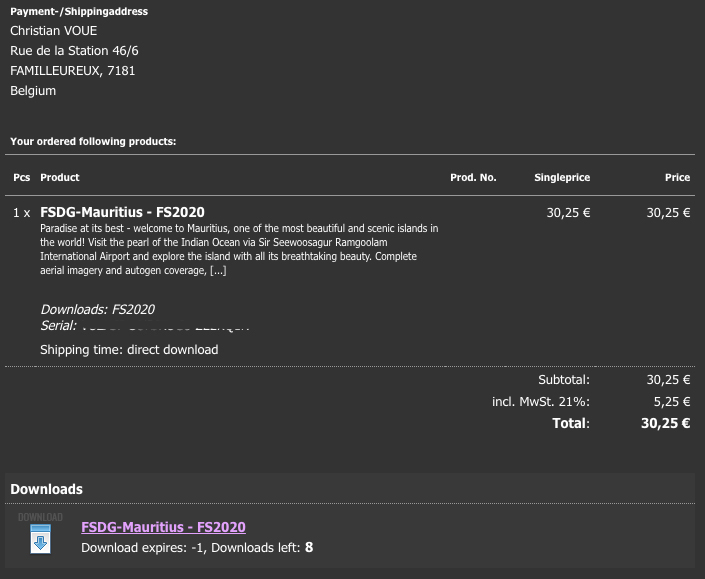Click the Downloads section heading
Image resolution: width=705 pixels, height=579 pixels.
46,489
